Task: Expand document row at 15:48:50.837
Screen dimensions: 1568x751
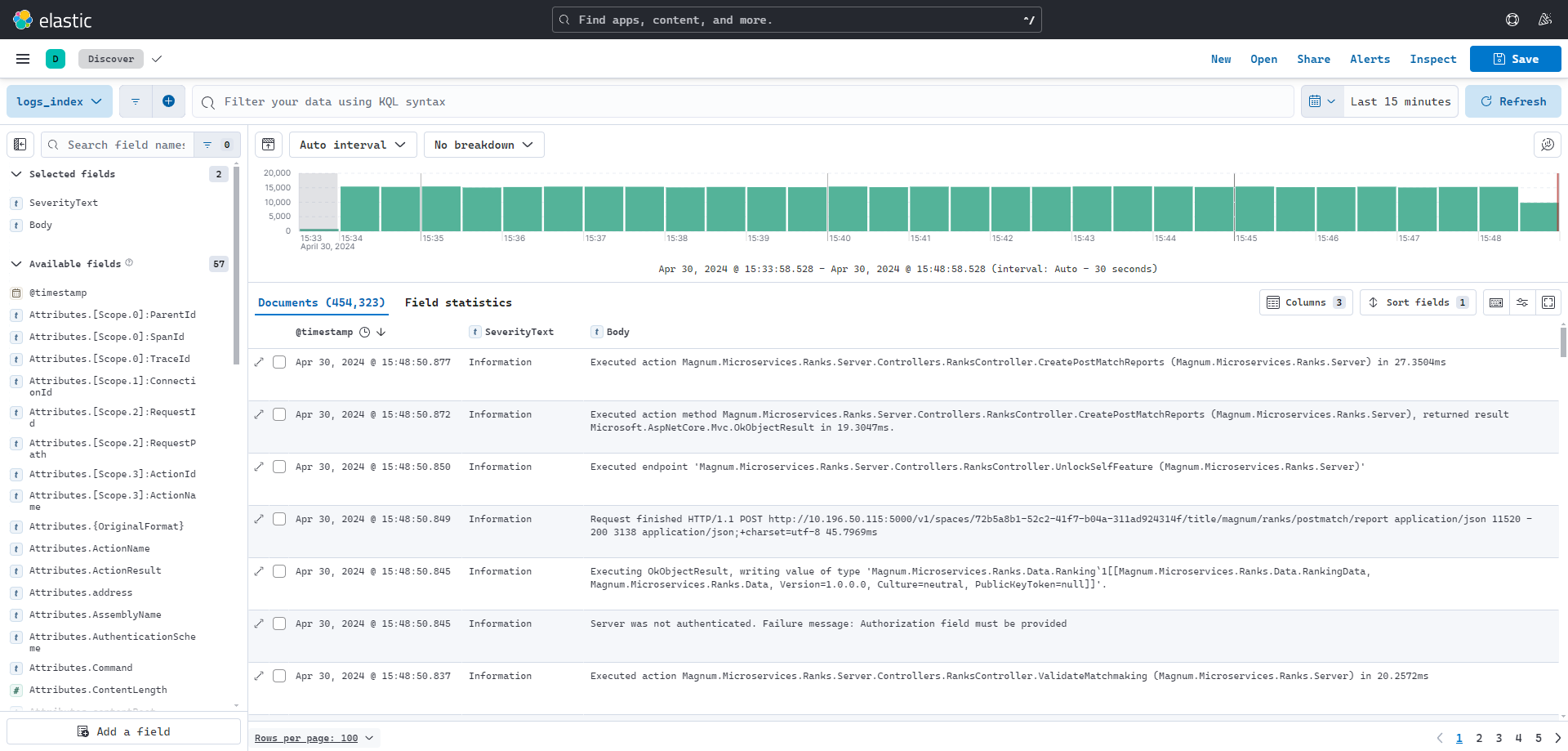Action: [259, 676]
